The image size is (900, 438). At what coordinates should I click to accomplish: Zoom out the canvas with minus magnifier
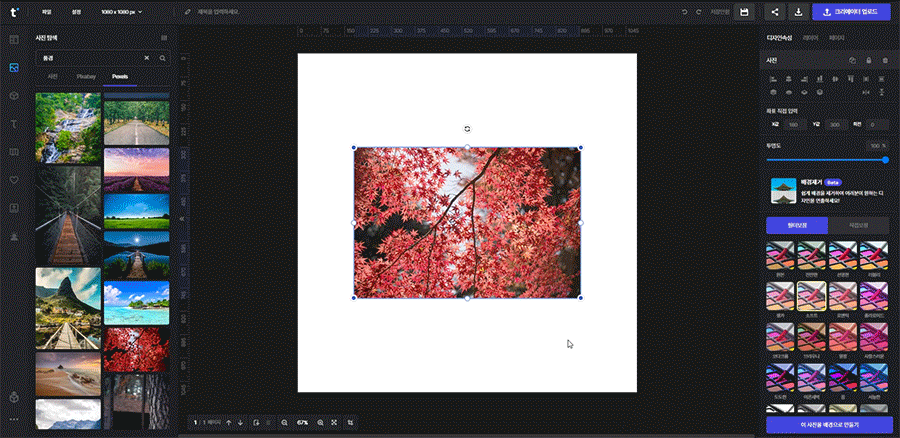click(x=284, y=423)
